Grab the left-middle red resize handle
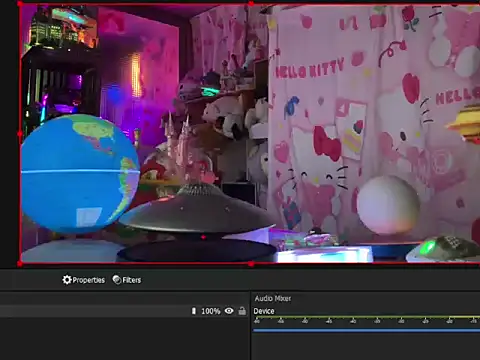Screen dimensions: 480x360 point(20,134)
